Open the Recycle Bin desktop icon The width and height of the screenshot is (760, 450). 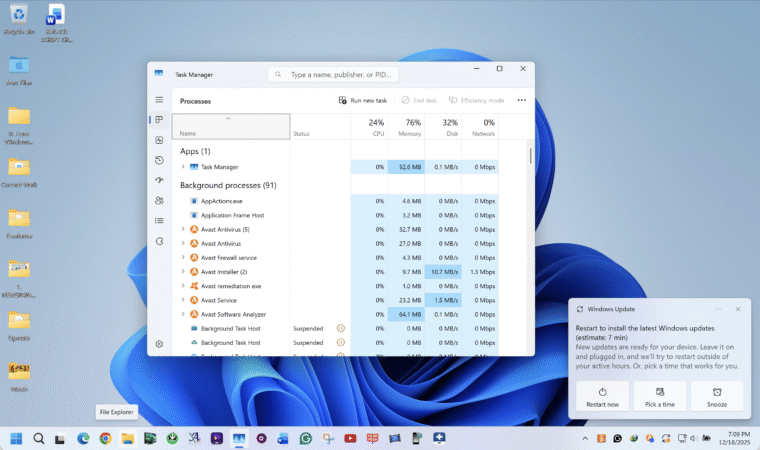pos(19,20)
